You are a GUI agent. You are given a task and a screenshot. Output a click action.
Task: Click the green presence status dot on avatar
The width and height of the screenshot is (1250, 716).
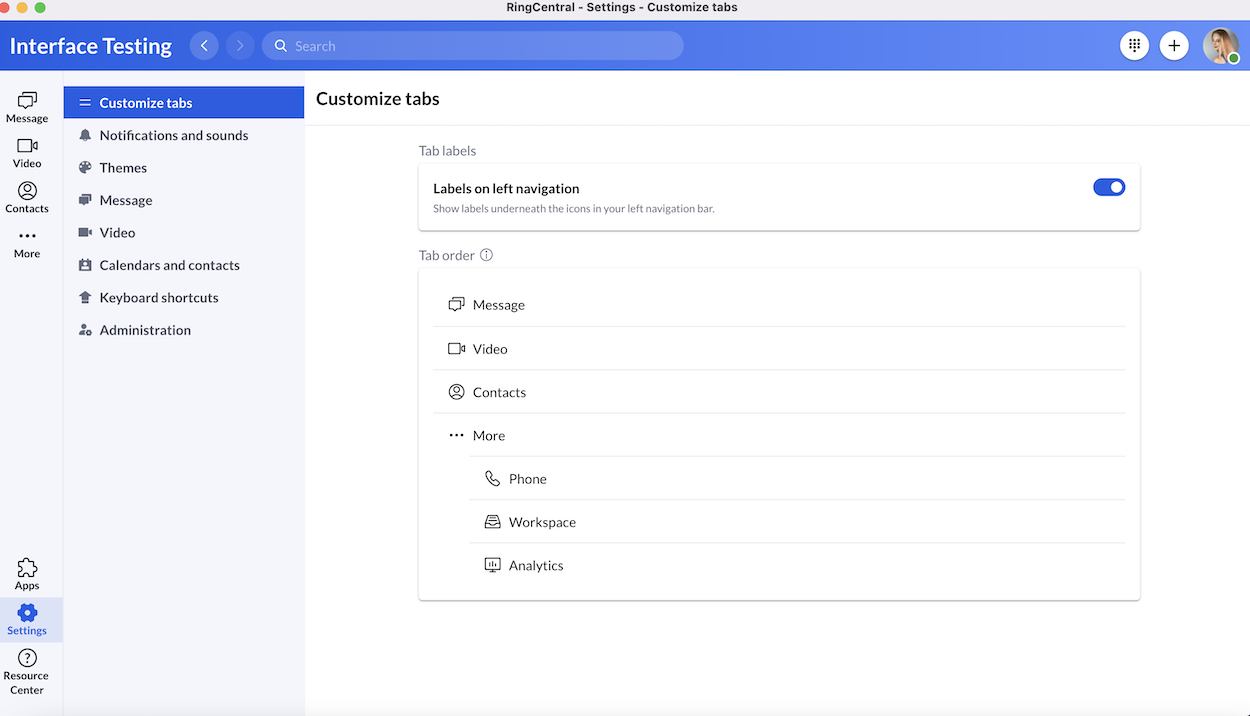(x=1233, y=58)
